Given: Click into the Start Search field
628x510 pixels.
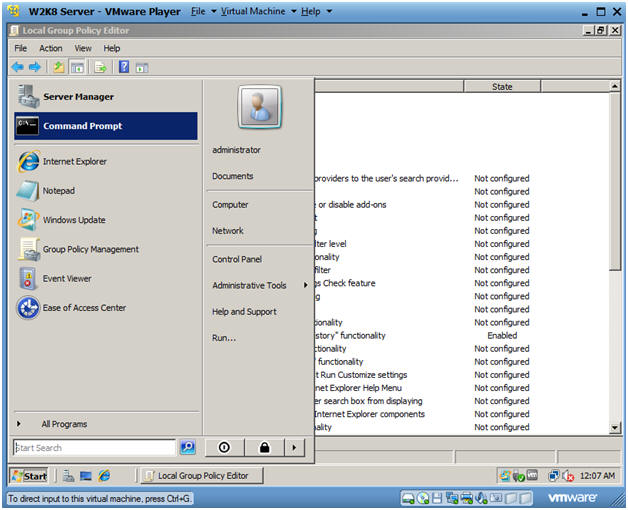Looking at the screenshot, I should [95, 448].
